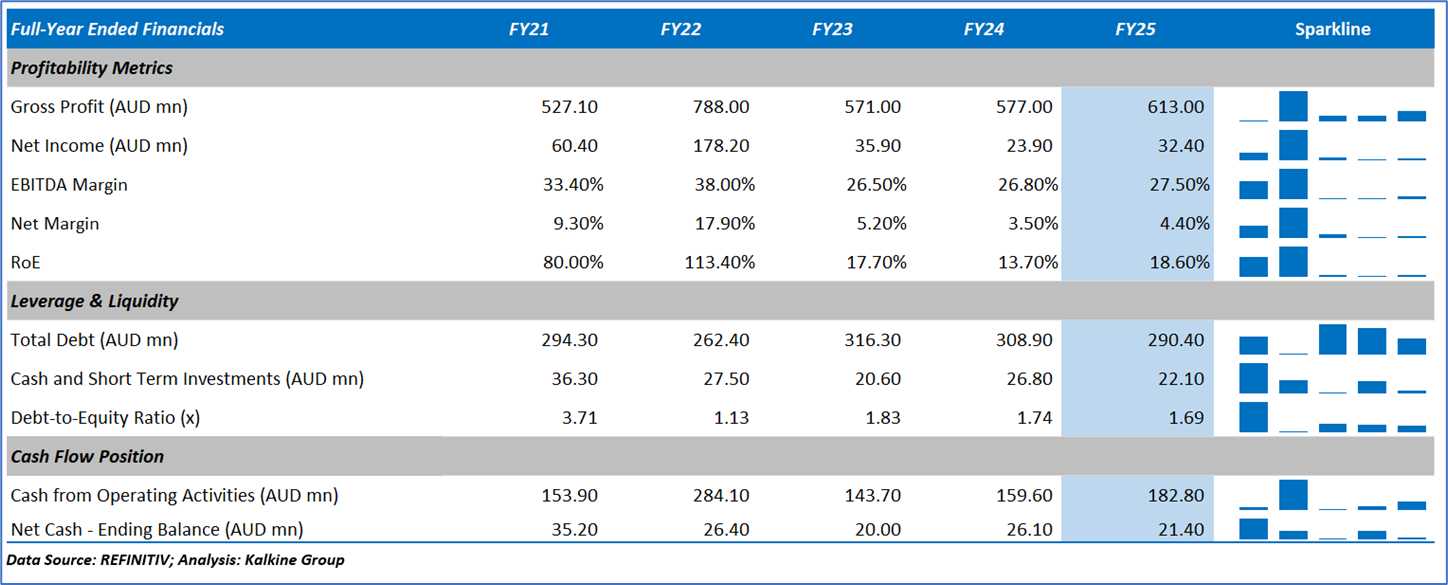Click the Cash Flow Position section heading
This screenshot has height=585, width=1448.
pos(87,457)
